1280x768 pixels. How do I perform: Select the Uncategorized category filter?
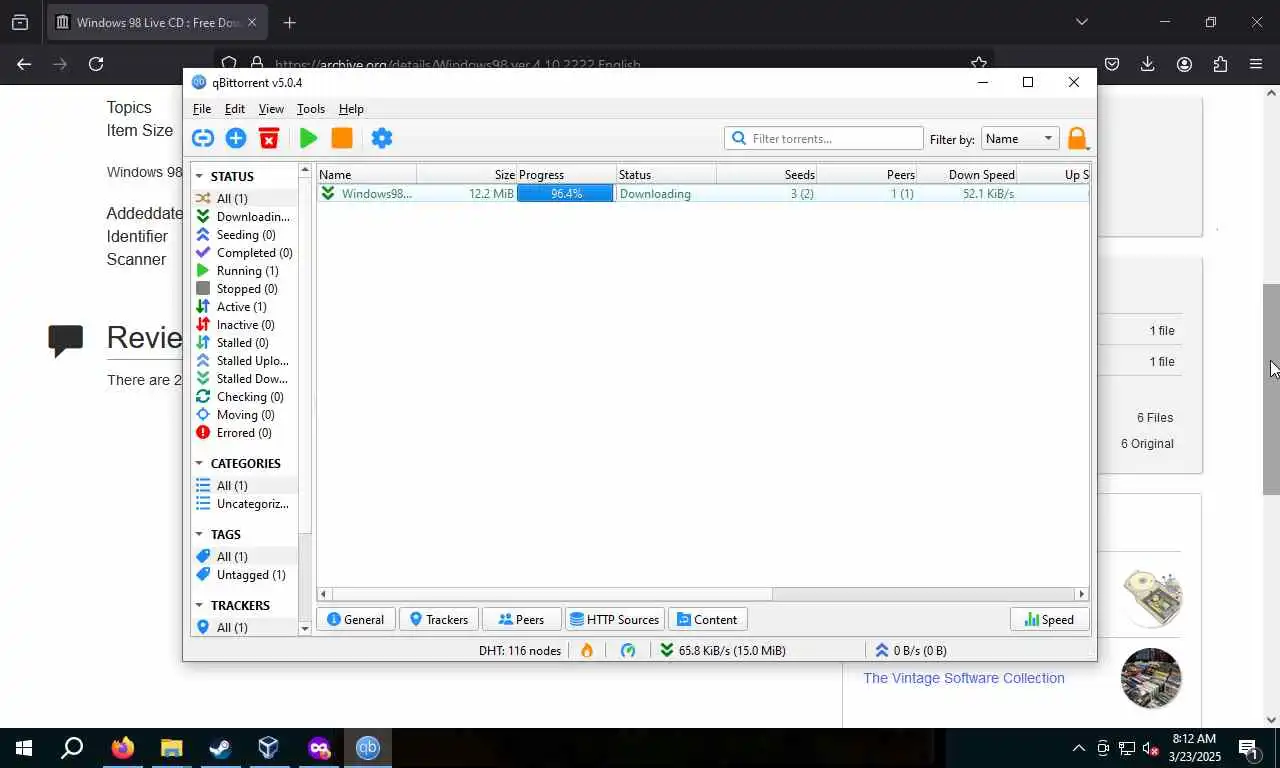coord(244,503)
